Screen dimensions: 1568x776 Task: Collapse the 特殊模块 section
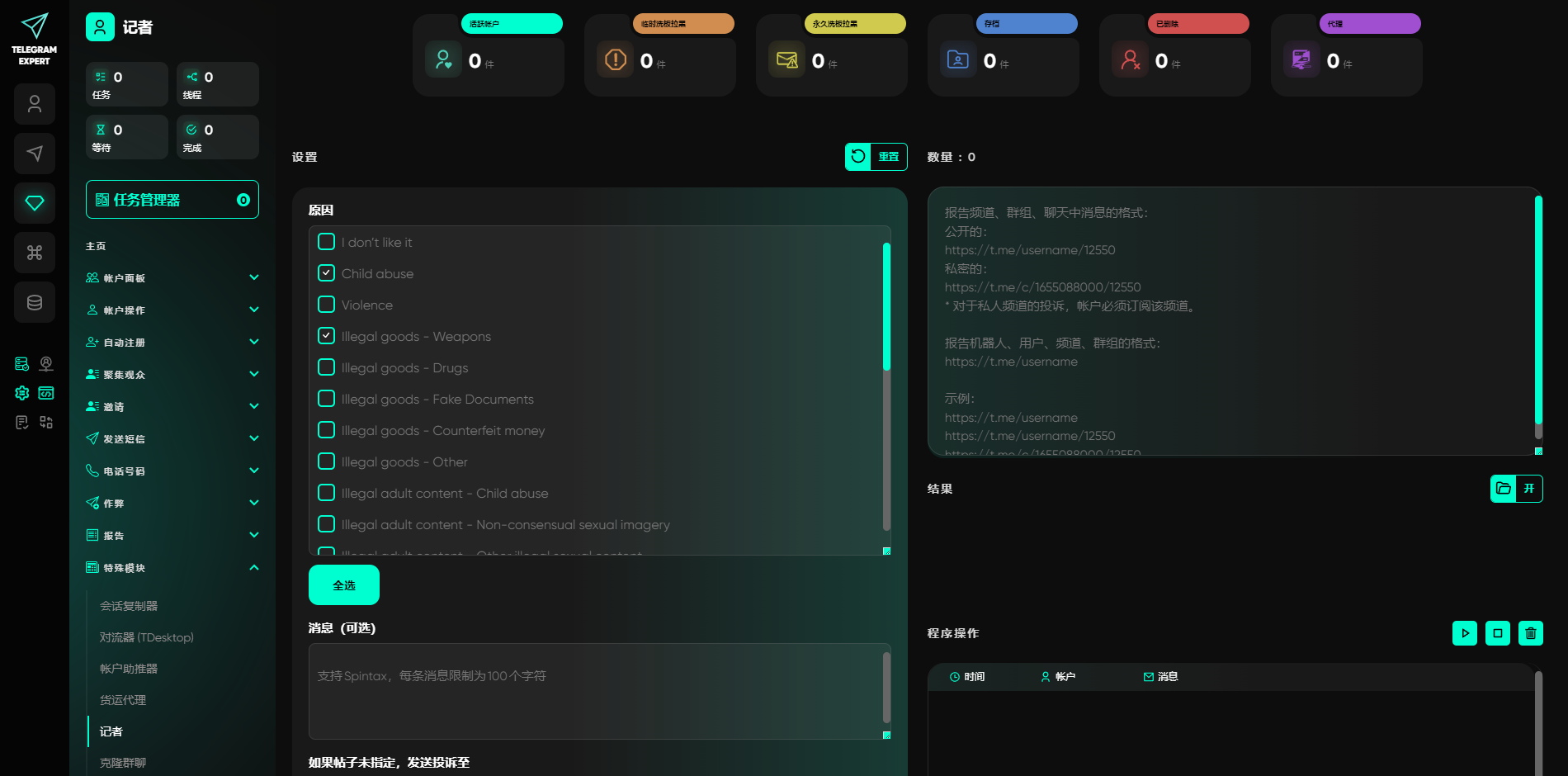pyautogui.click(x=254, y=567)
